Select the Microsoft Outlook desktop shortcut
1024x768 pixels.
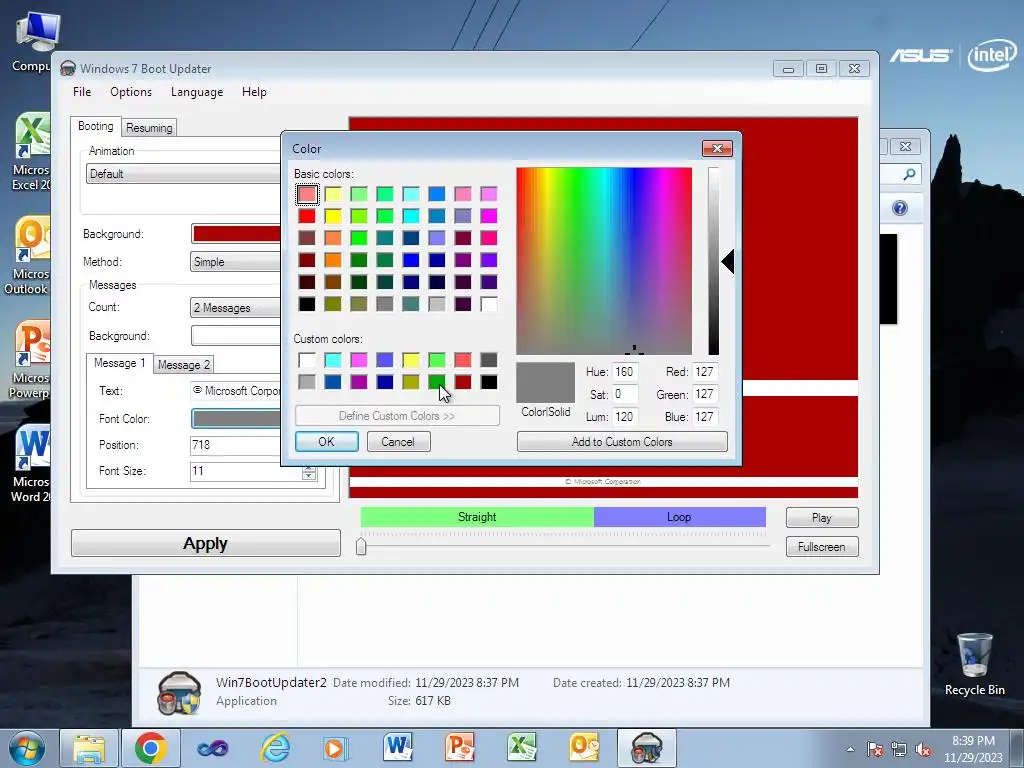[x=29, y=256]
